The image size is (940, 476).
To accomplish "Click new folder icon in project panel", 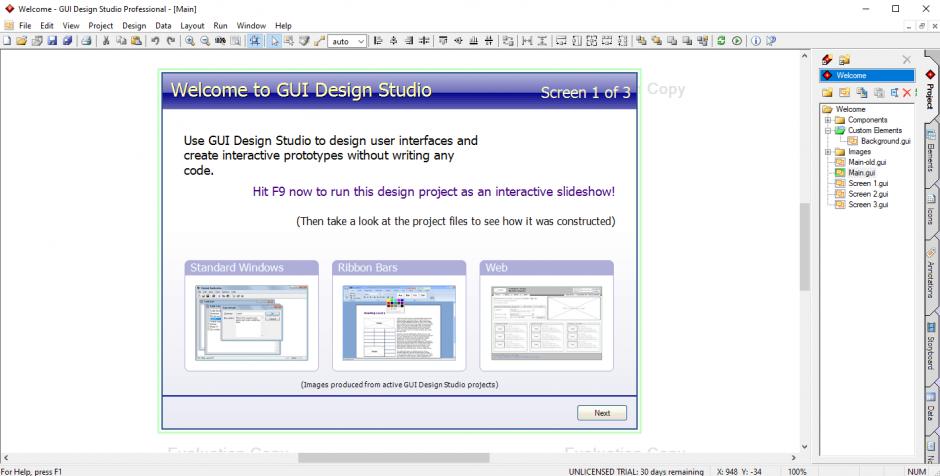I will point(827,92).
